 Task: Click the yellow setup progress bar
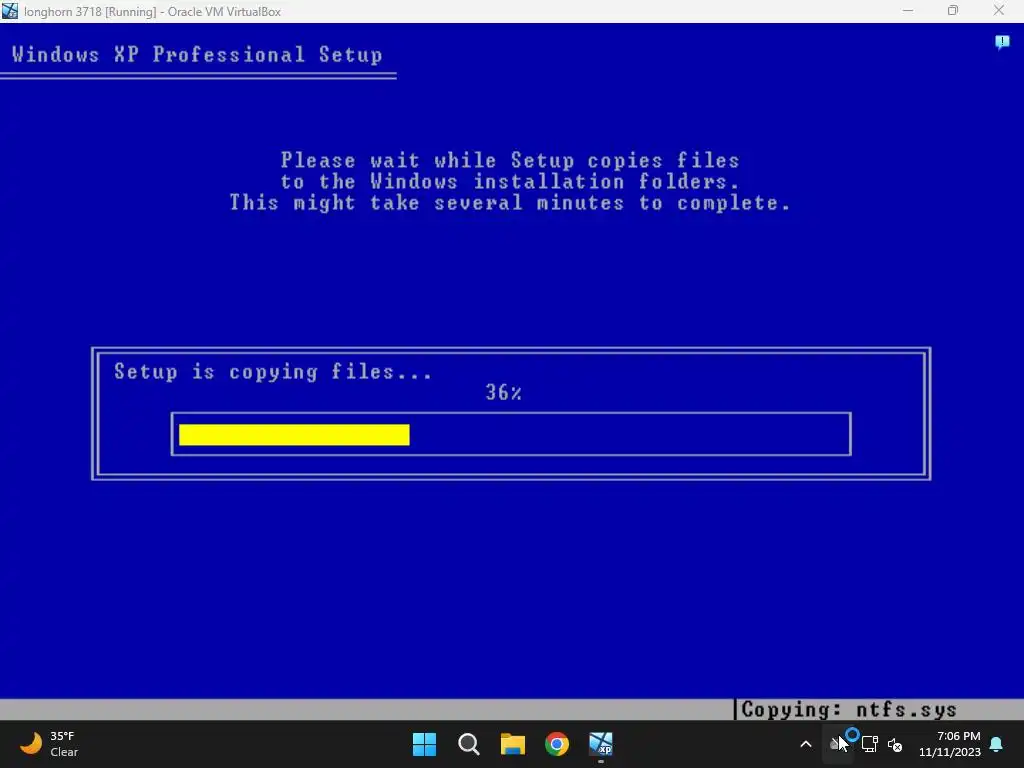(x=294, y=435)
